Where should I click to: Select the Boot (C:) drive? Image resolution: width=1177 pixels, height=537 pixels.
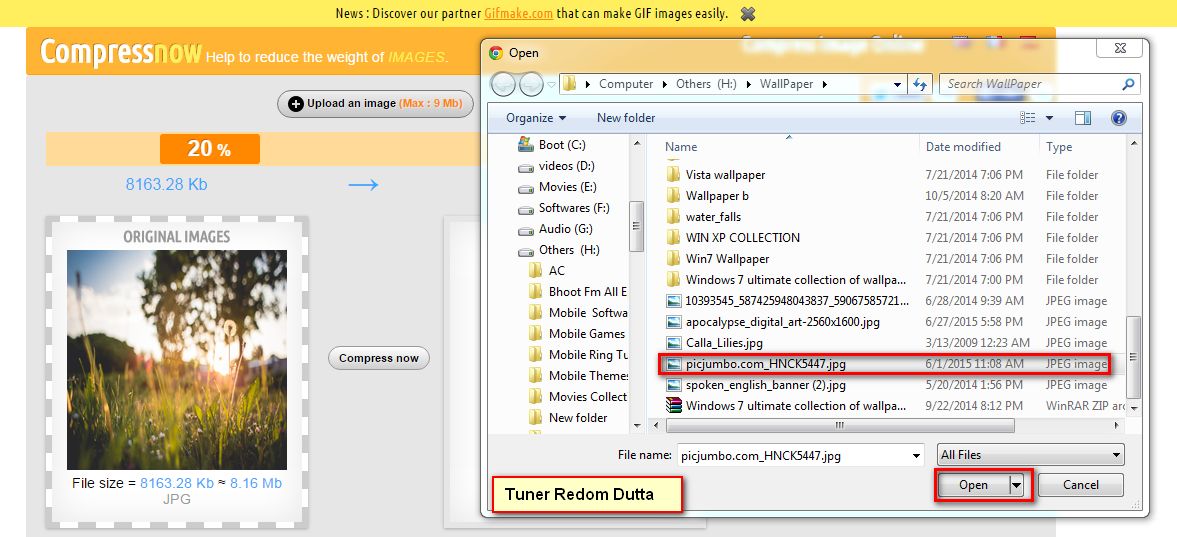(x=552, y=145)
